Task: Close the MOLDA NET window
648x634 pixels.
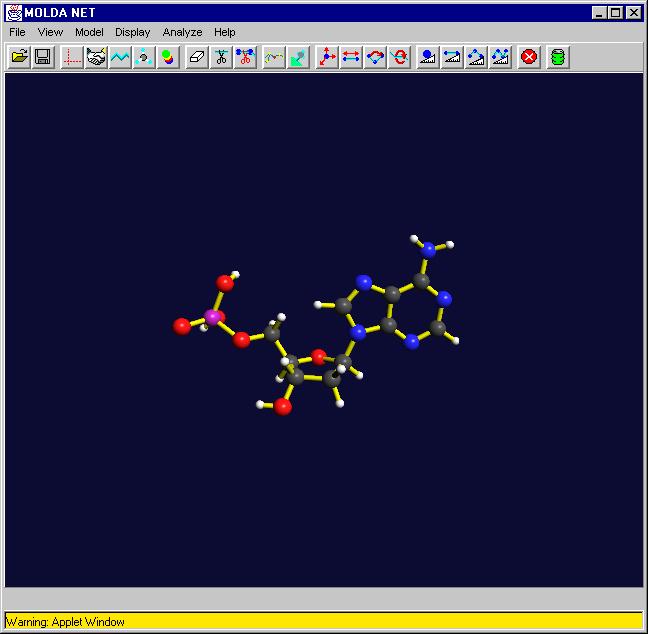Action: [x=634, y=13]
